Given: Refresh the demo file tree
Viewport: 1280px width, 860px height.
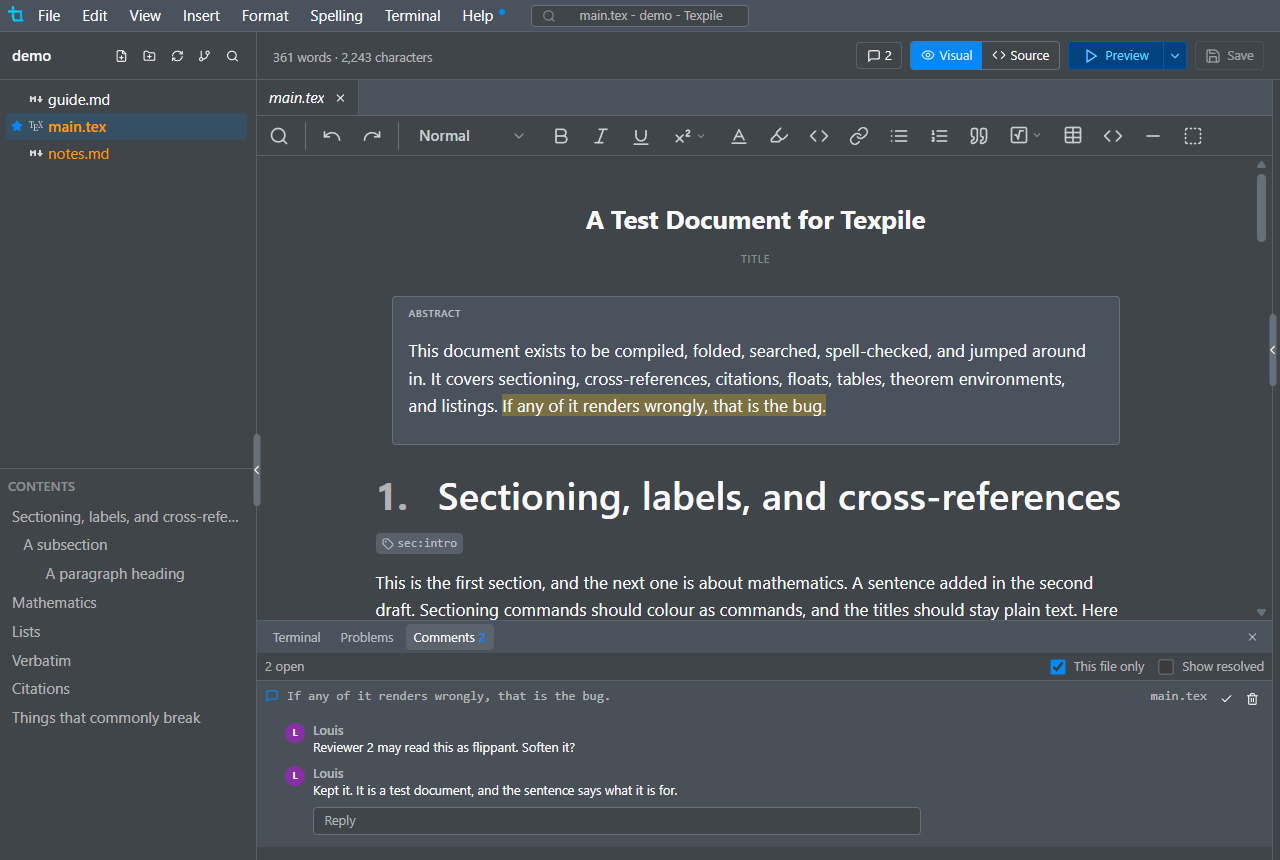Looking at the screenshot, I should (x=177, y=56).
